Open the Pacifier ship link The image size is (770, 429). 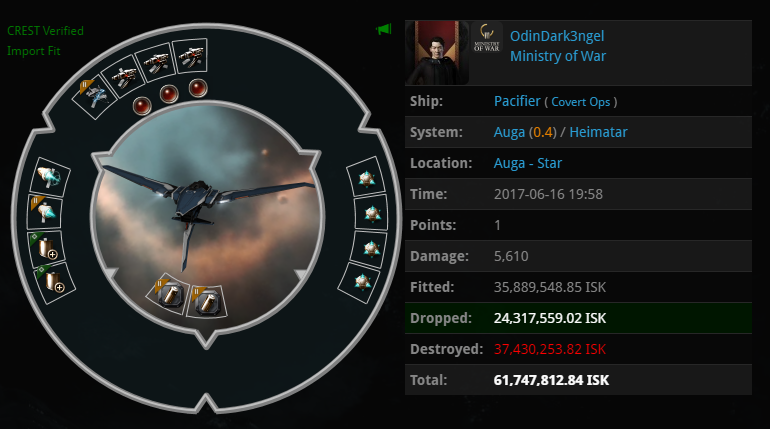click(517, 101)
